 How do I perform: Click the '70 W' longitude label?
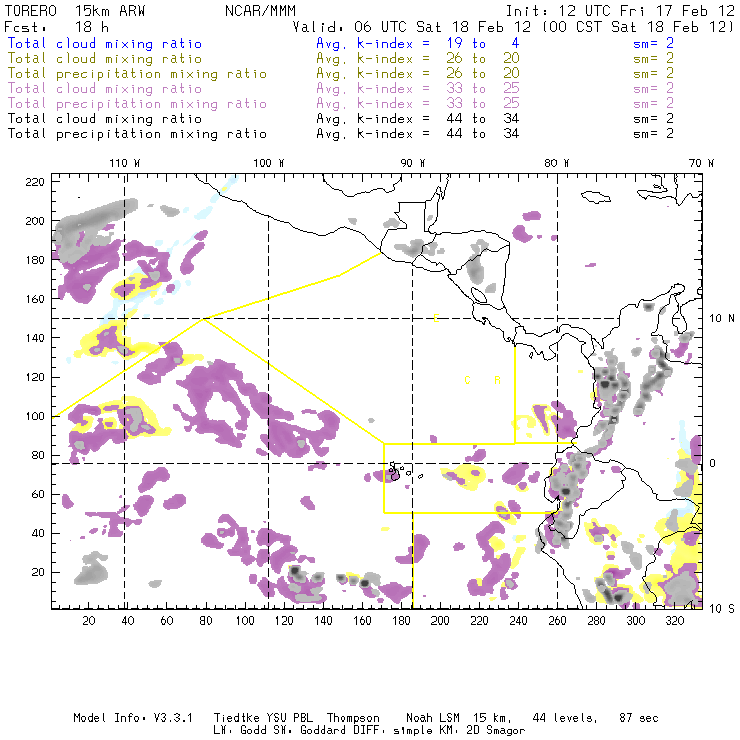701,163
